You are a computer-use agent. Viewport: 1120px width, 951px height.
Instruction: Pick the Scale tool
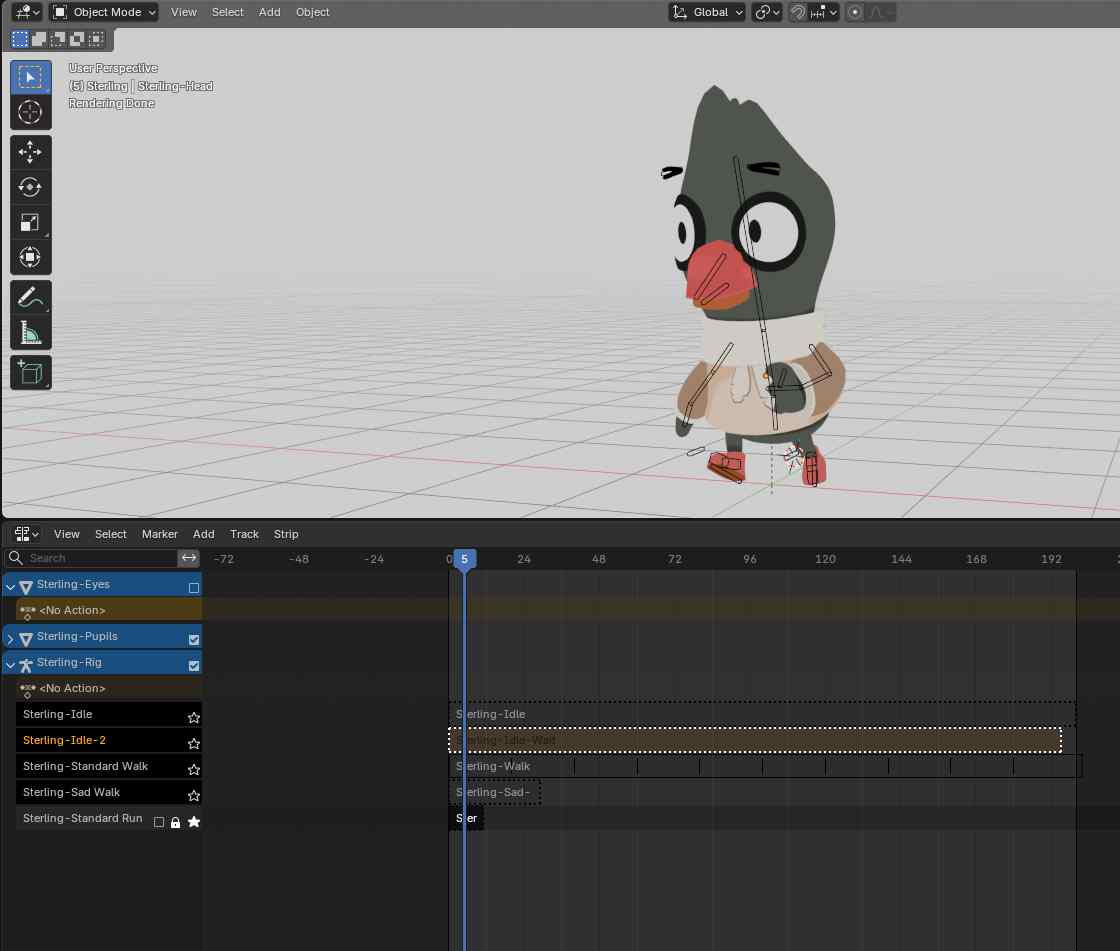point(30,222)
